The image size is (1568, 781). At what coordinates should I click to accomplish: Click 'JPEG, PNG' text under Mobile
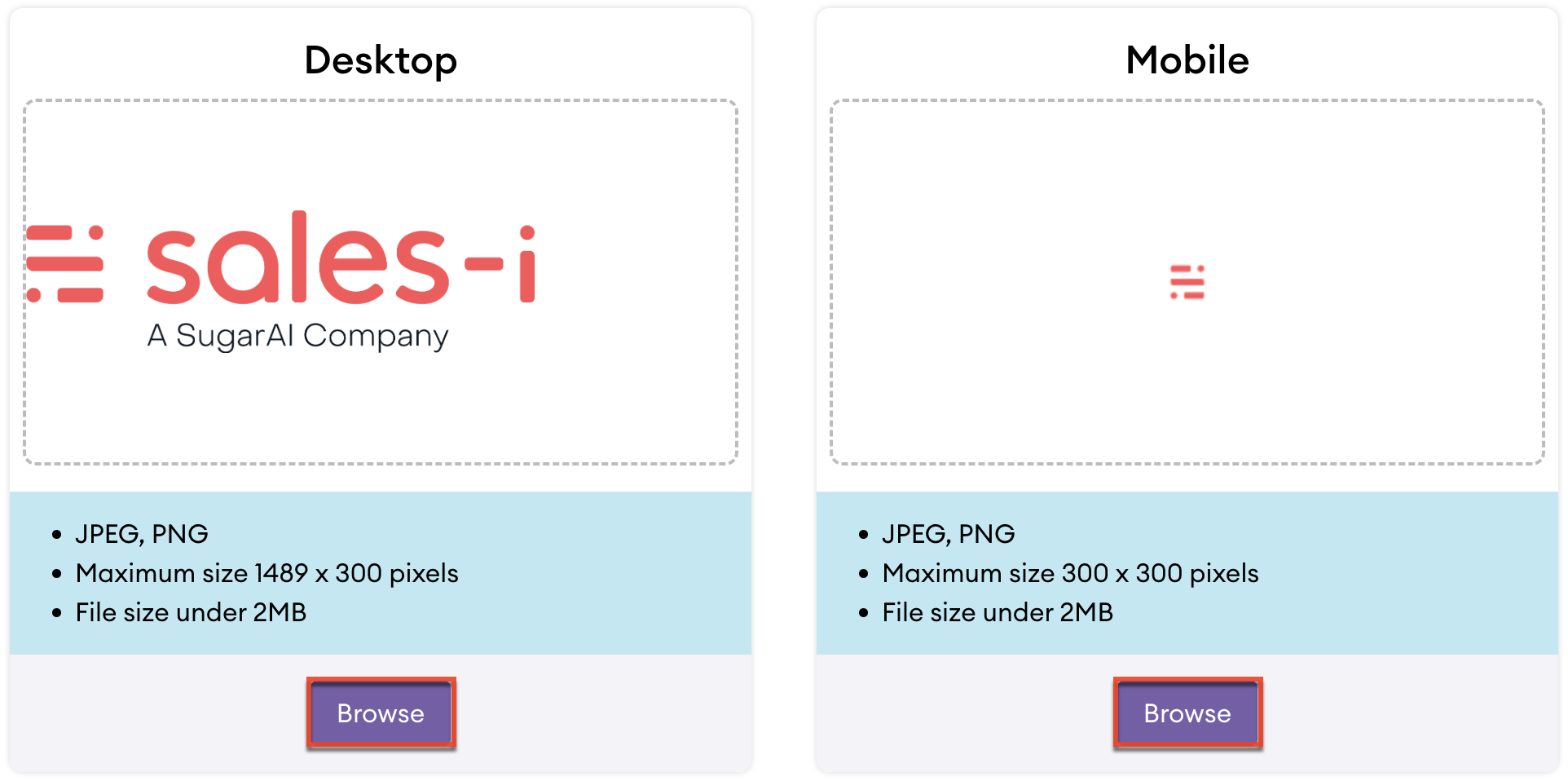click(x=949, y=534)
